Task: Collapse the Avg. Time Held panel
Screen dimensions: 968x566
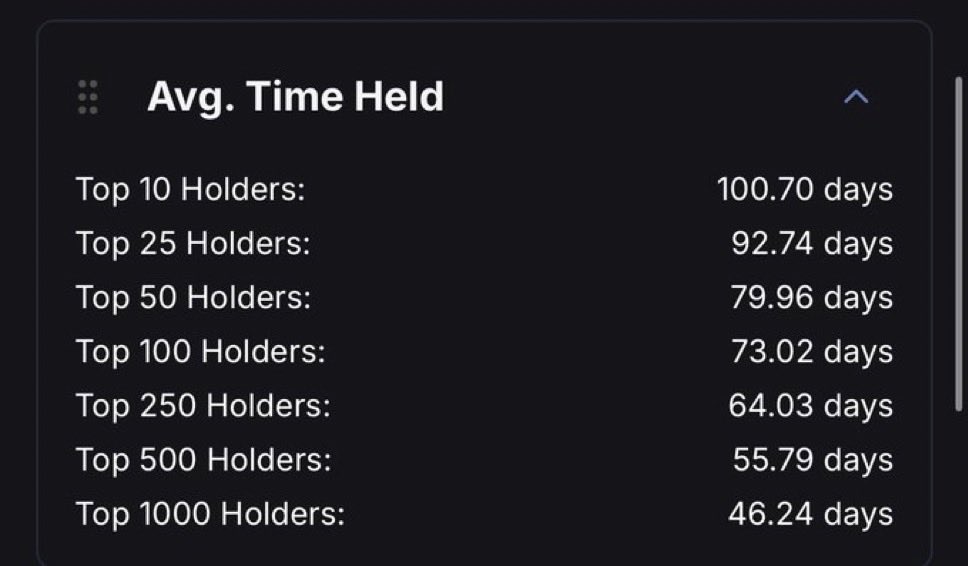Action: click(x=856, y=97)
